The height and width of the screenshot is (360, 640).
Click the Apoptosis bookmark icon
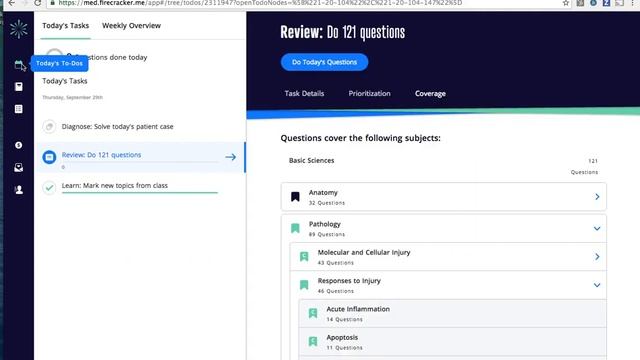[x=313, y=341]
